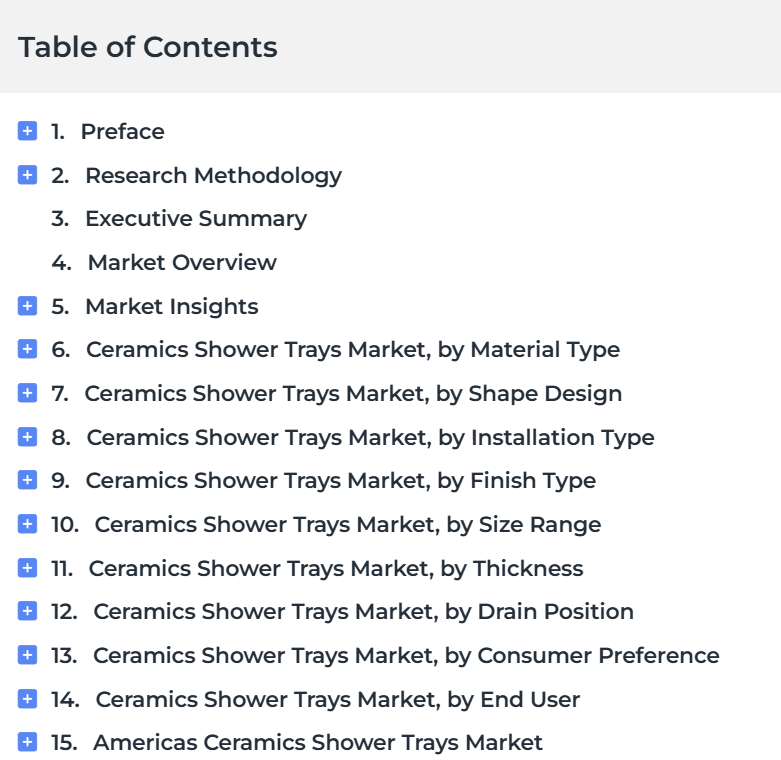Click plus icon beside Drain Position chapter

click(27, 611)
